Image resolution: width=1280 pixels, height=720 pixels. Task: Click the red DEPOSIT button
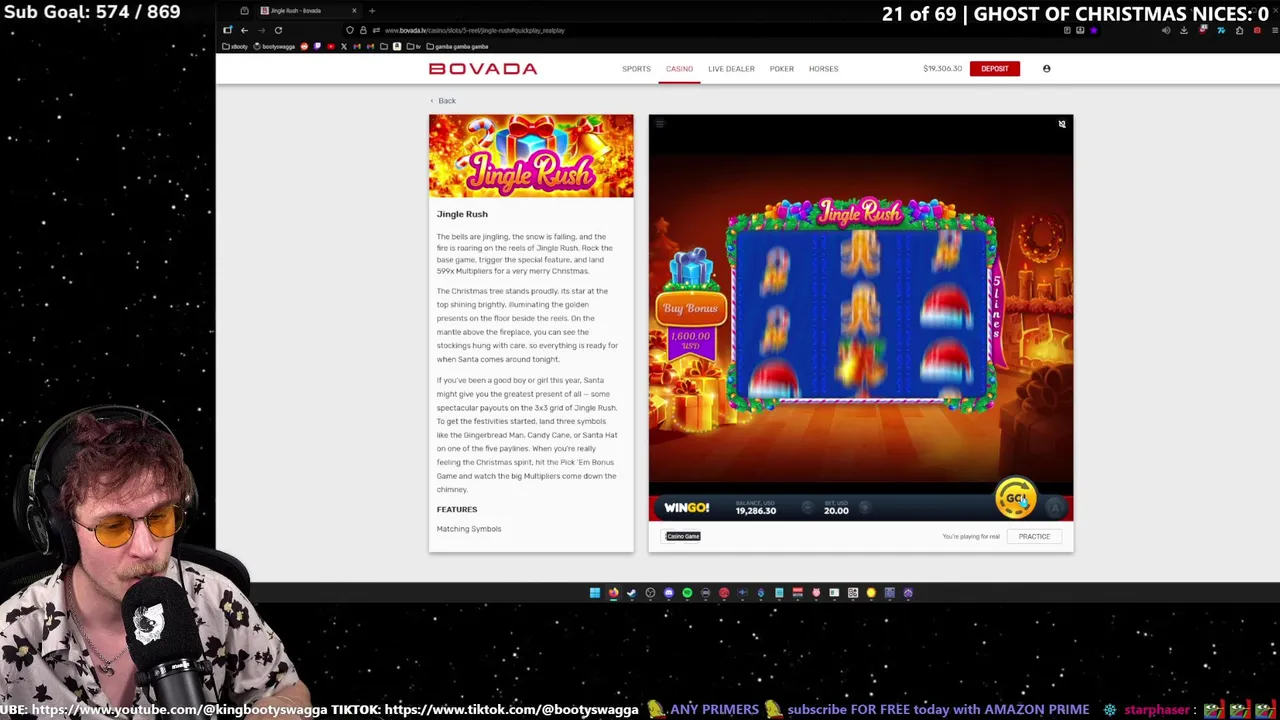(x=994, y=69)
